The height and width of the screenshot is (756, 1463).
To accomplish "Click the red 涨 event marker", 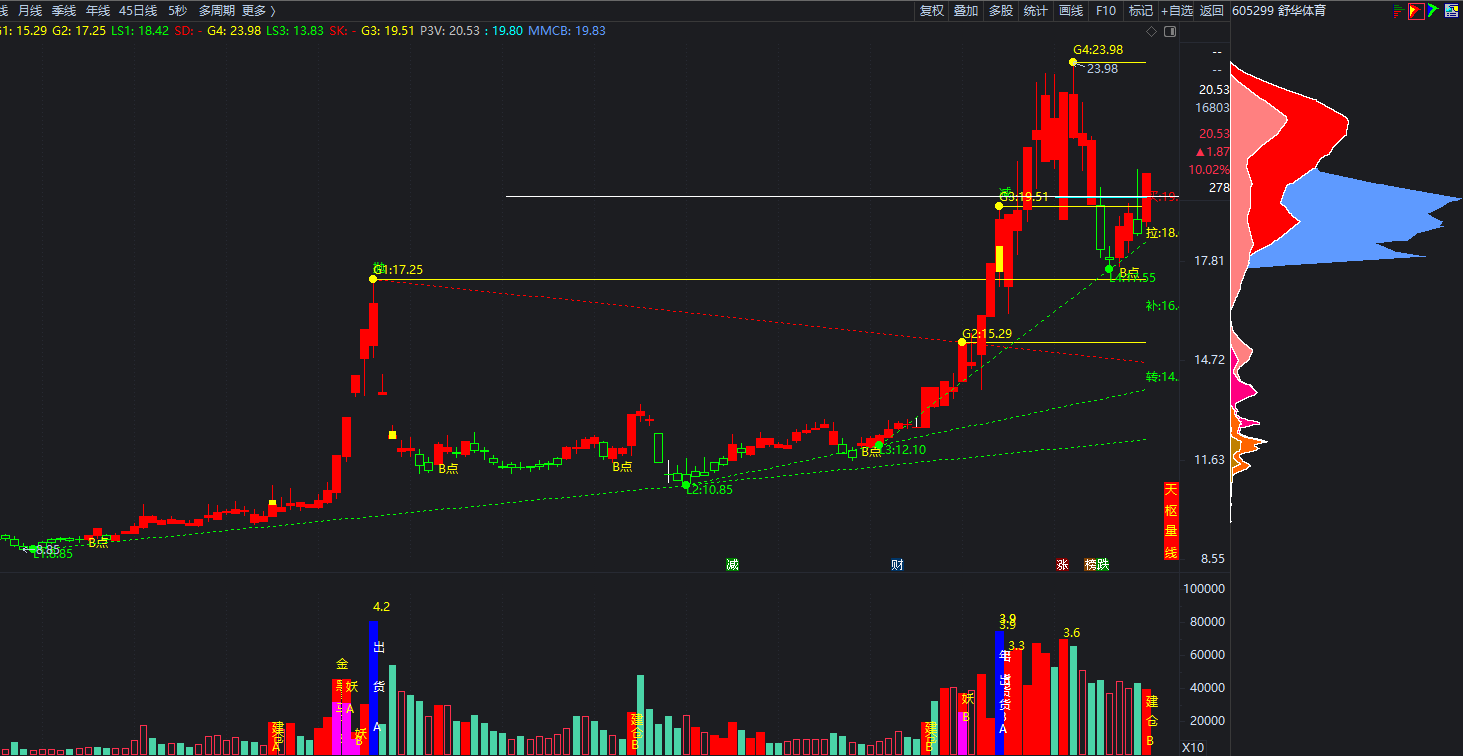I will 1061,564.
